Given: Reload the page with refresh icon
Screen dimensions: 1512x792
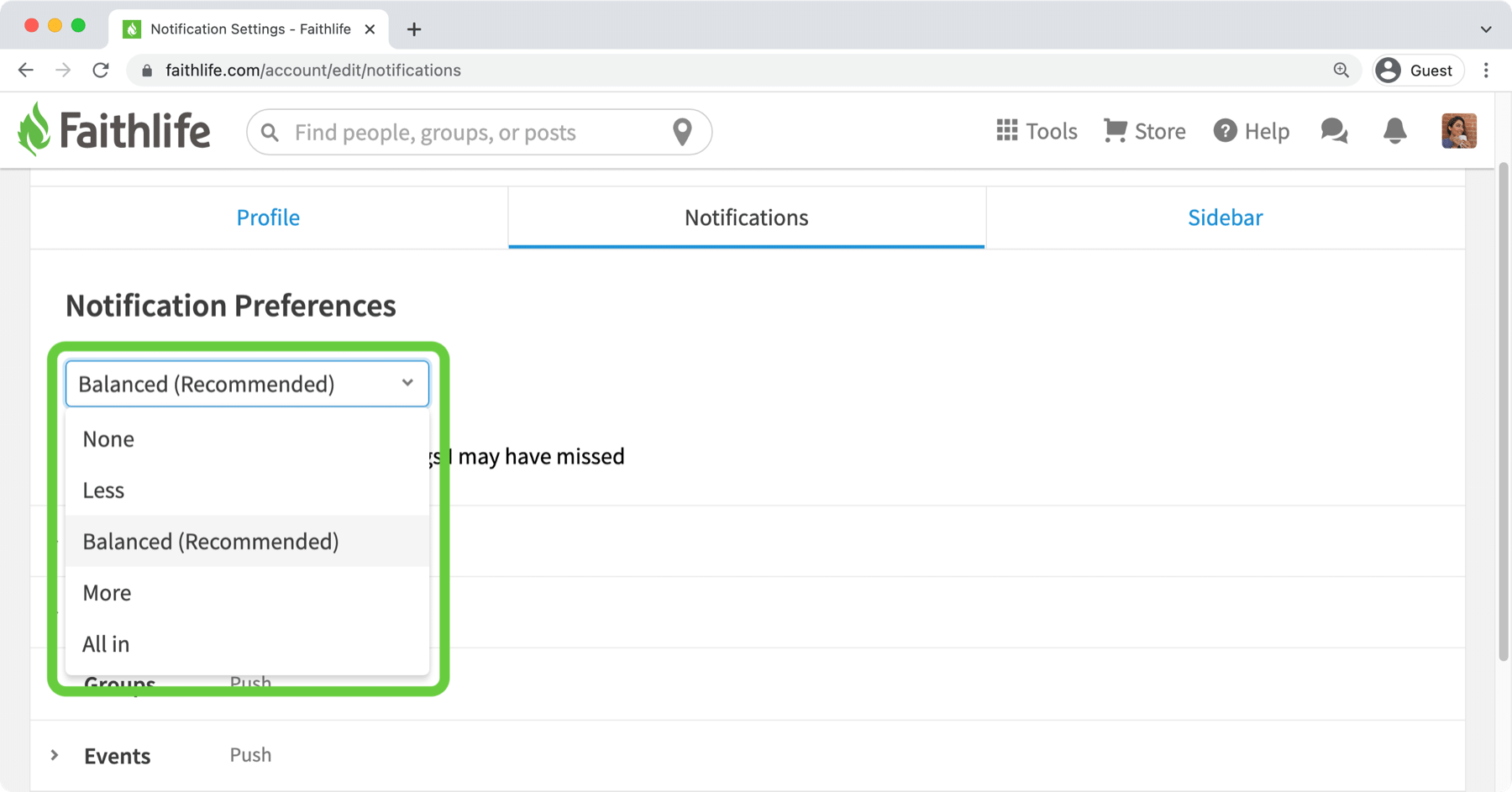Looking at the screenshot, I should (x=101, y=71).
